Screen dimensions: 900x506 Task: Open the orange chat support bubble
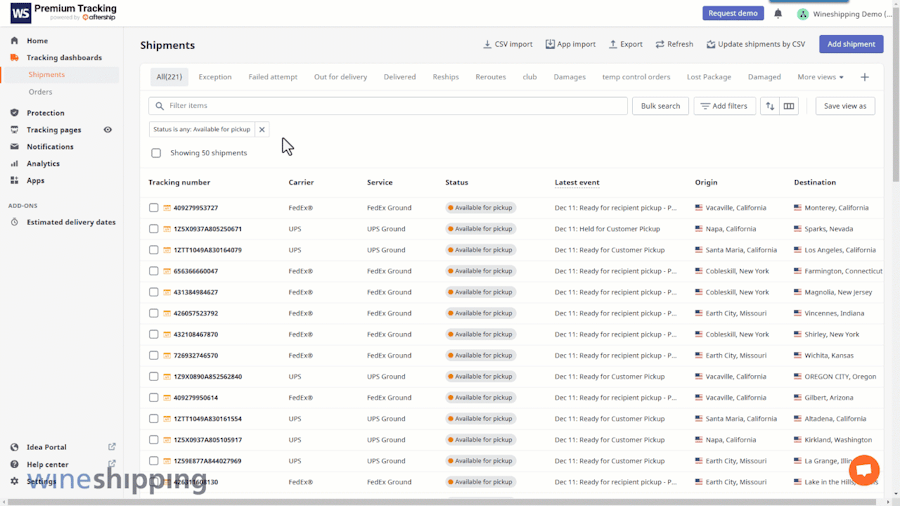[863, 469]
